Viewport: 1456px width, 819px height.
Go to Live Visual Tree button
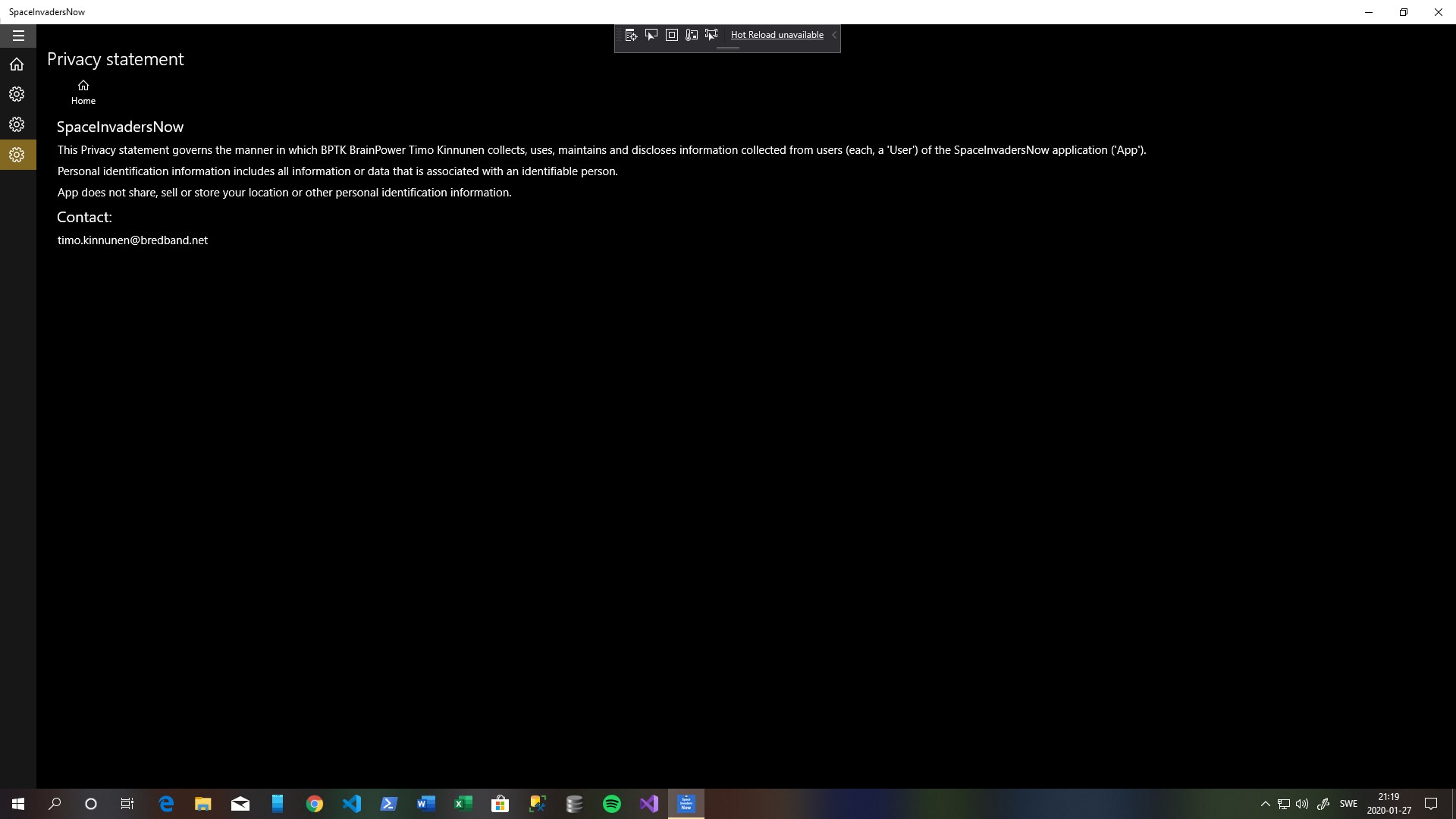631,35
